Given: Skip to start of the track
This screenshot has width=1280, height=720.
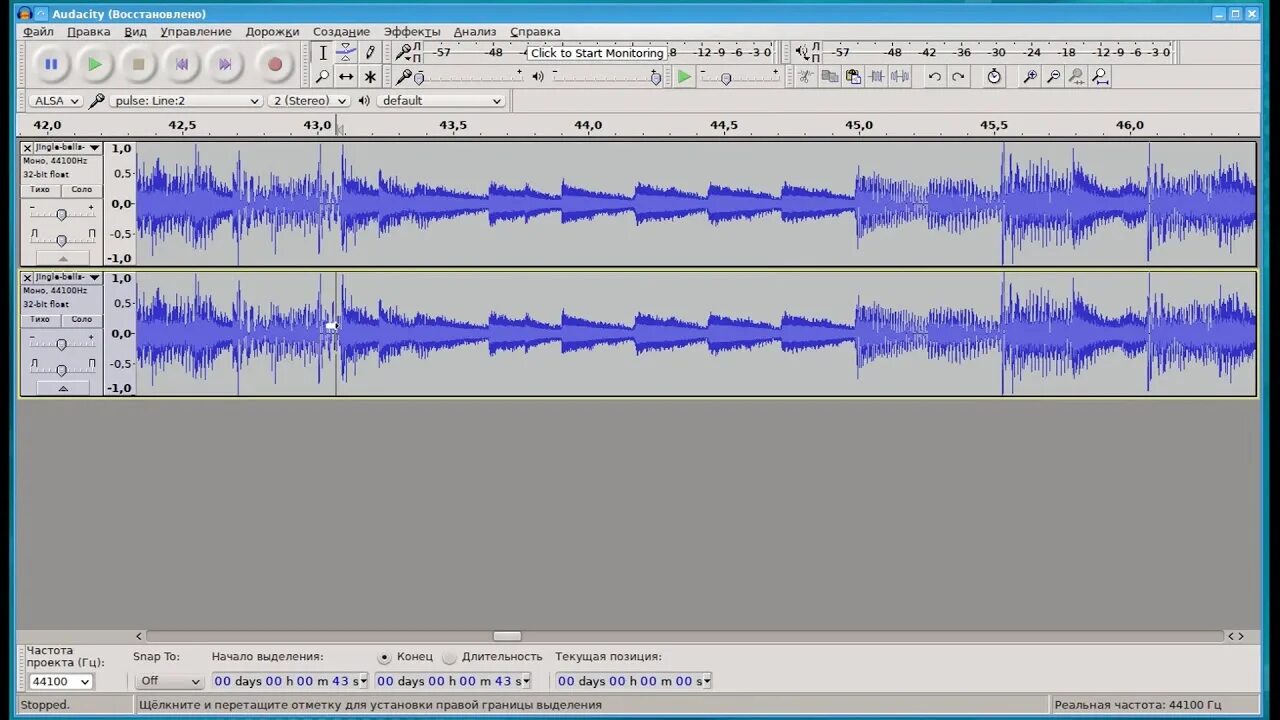Looking at the screenshot, I should coord(182,65).
